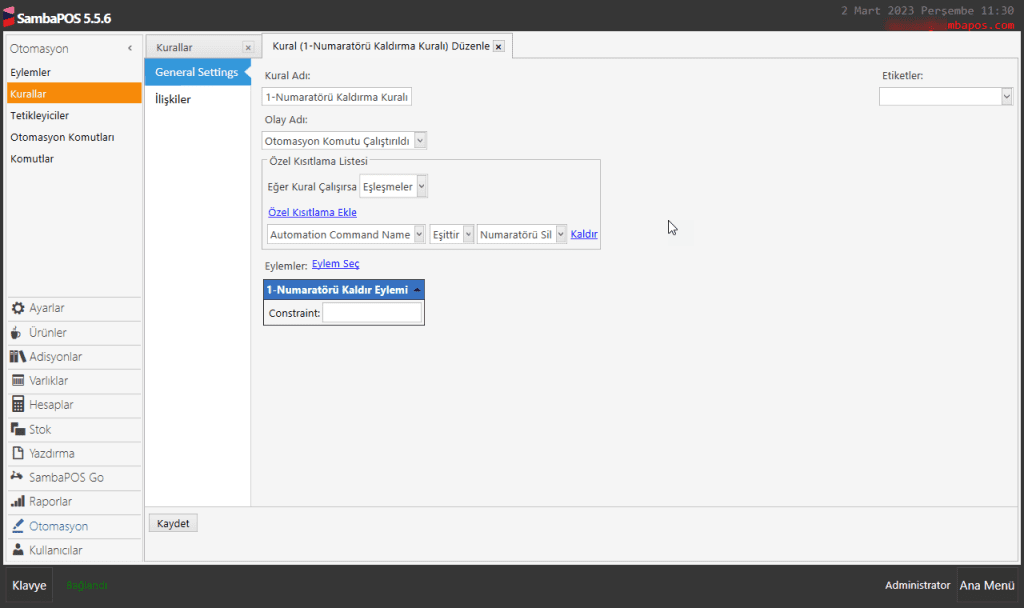Select Tetikleyiciler in the Otomasyon menu

tap(40, 115)
